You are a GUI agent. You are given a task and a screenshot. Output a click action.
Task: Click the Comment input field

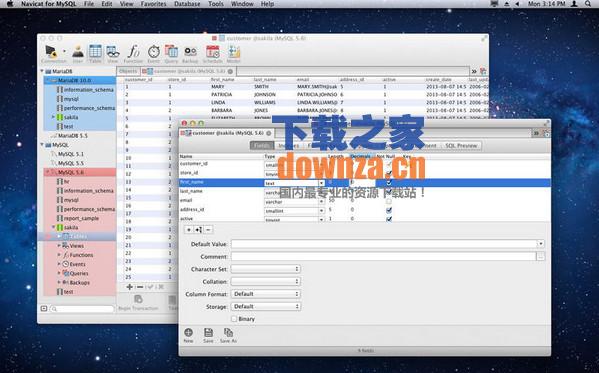pyautogui.click(x=384, y=256)
